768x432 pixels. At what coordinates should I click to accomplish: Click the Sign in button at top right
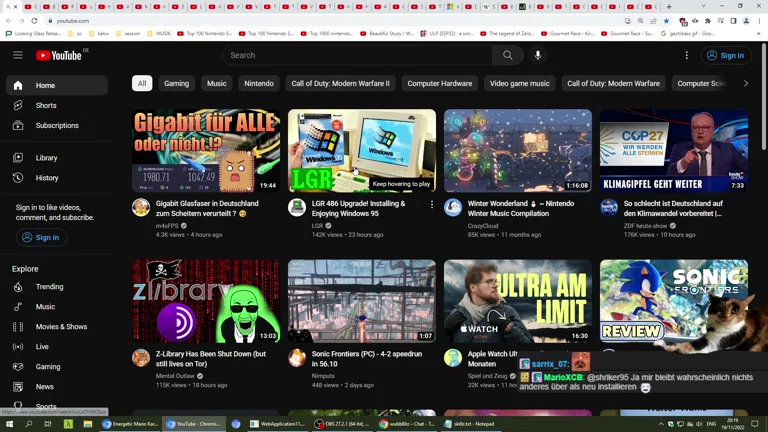[x=725, y=56]
